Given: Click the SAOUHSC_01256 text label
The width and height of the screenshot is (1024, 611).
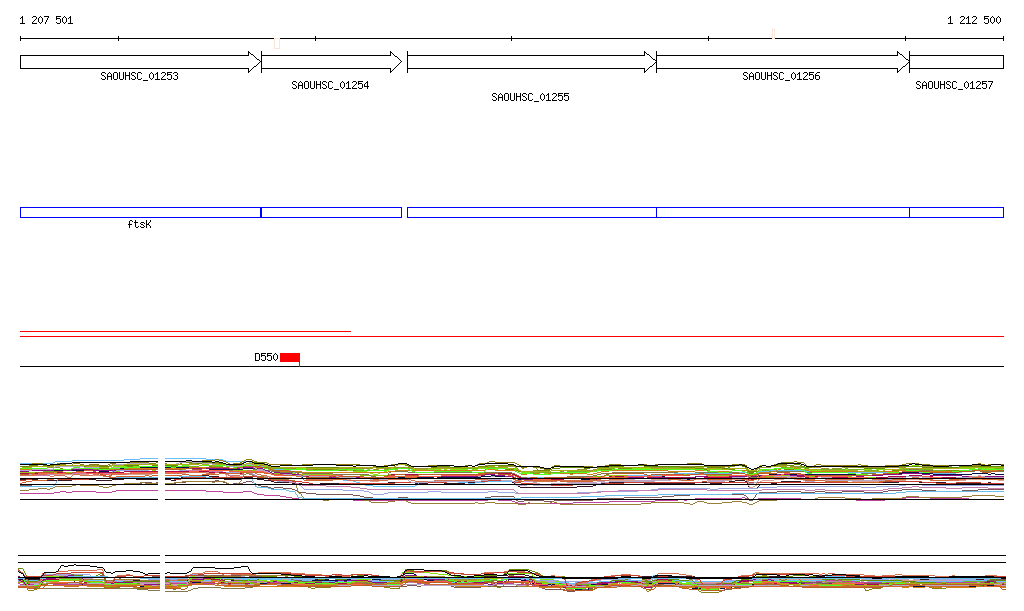Looking at the screenshot, I should 781,76.
